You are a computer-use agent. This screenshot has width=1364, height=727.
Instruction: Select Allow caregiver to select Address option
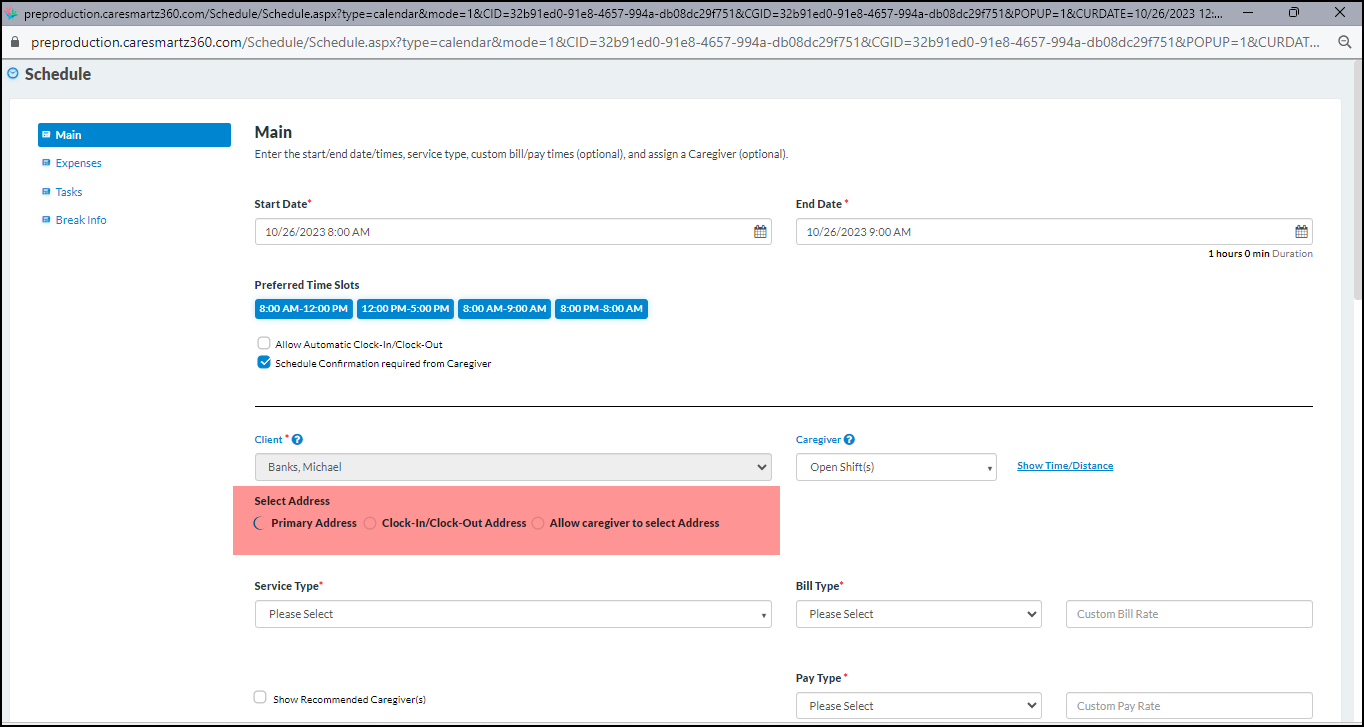coord(538,523)
